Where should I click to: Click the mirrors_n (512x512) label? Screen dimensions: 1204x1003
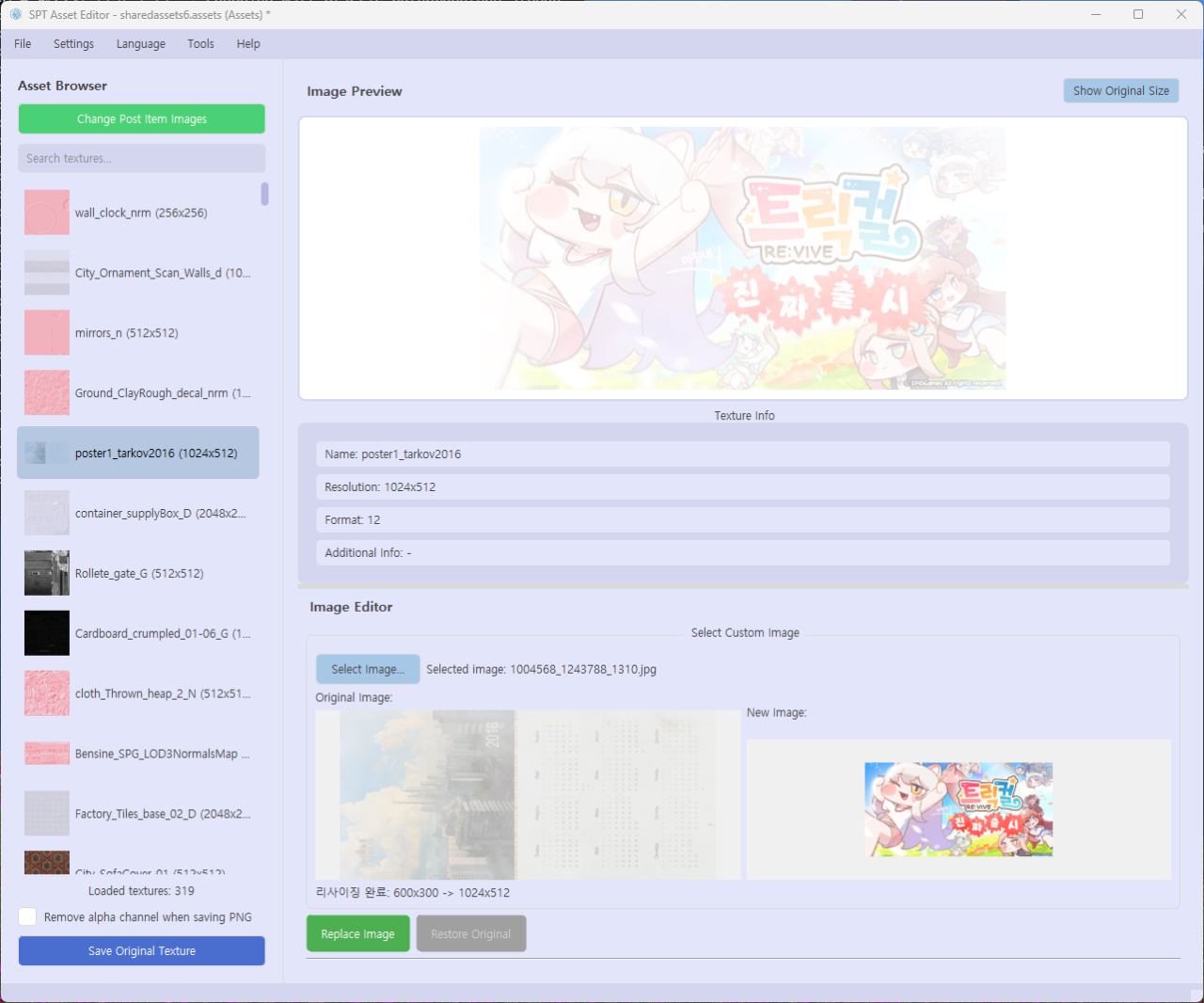[x=127, y=333]
